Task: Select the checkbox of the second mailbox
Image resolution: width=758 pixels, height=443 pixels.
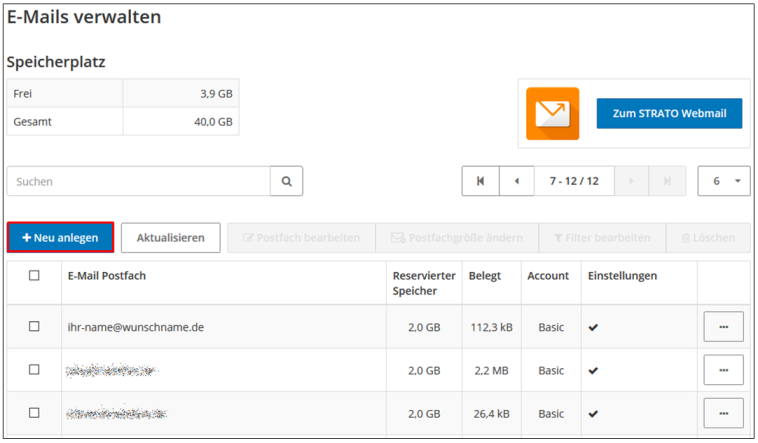Action: click(34, 370)
